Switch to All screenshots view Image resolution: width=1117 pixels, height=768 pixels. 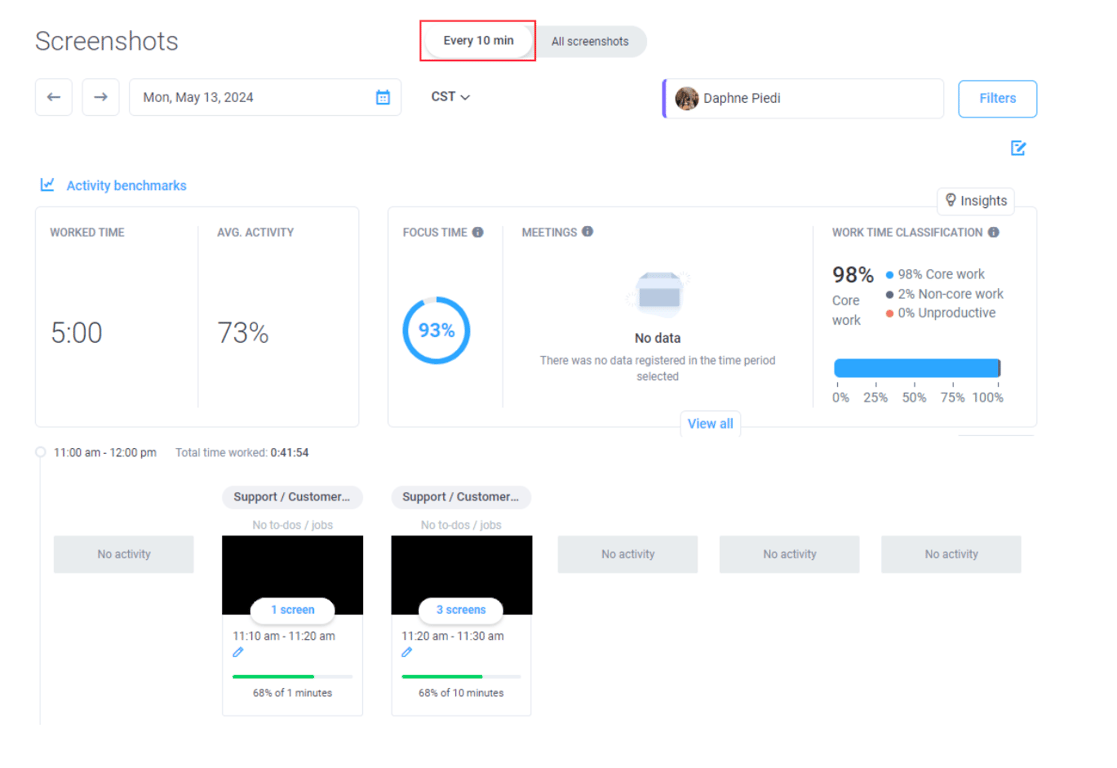coord(590,41)
